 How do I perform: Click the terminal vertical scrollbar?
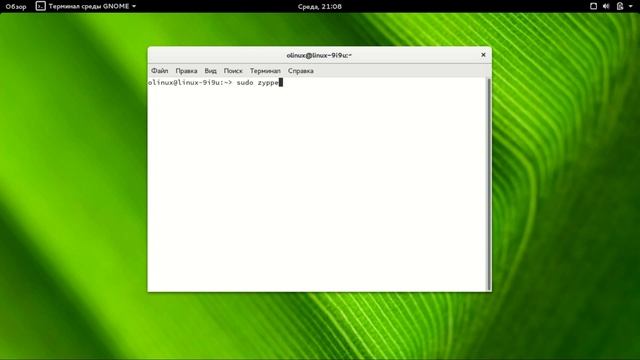(x=489, y=184)
